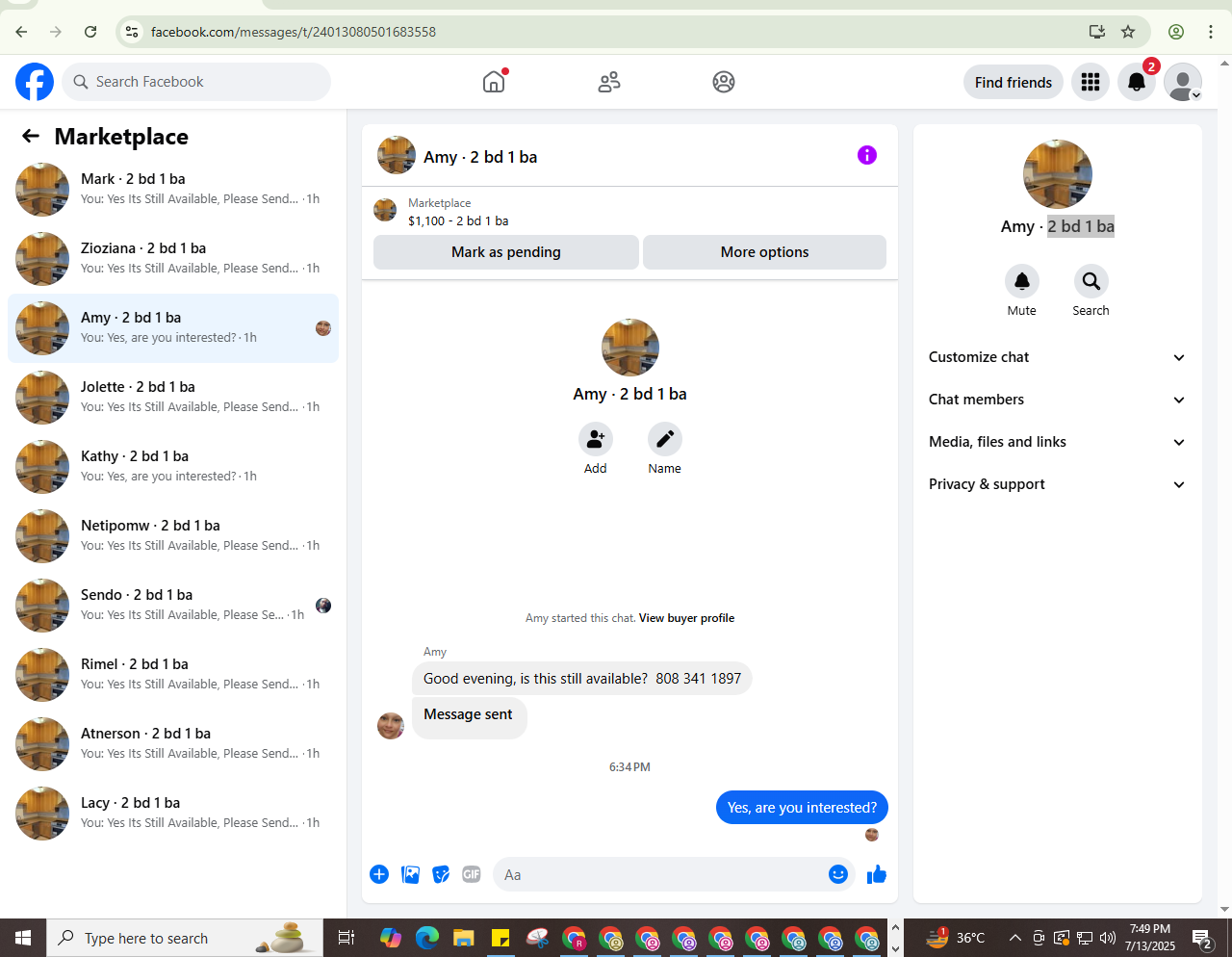Open site information icon in address bar
Viewport: 1232px width, 957px height.
pyautogui.click(x=132, y=32)
